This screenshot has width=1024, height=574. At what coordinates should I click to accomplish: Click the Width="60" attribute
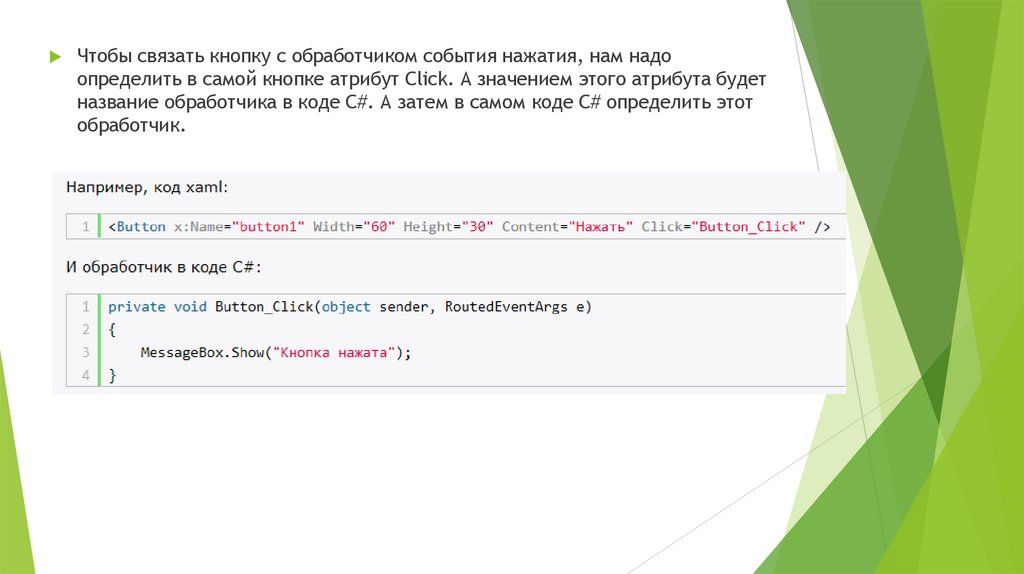354,227
